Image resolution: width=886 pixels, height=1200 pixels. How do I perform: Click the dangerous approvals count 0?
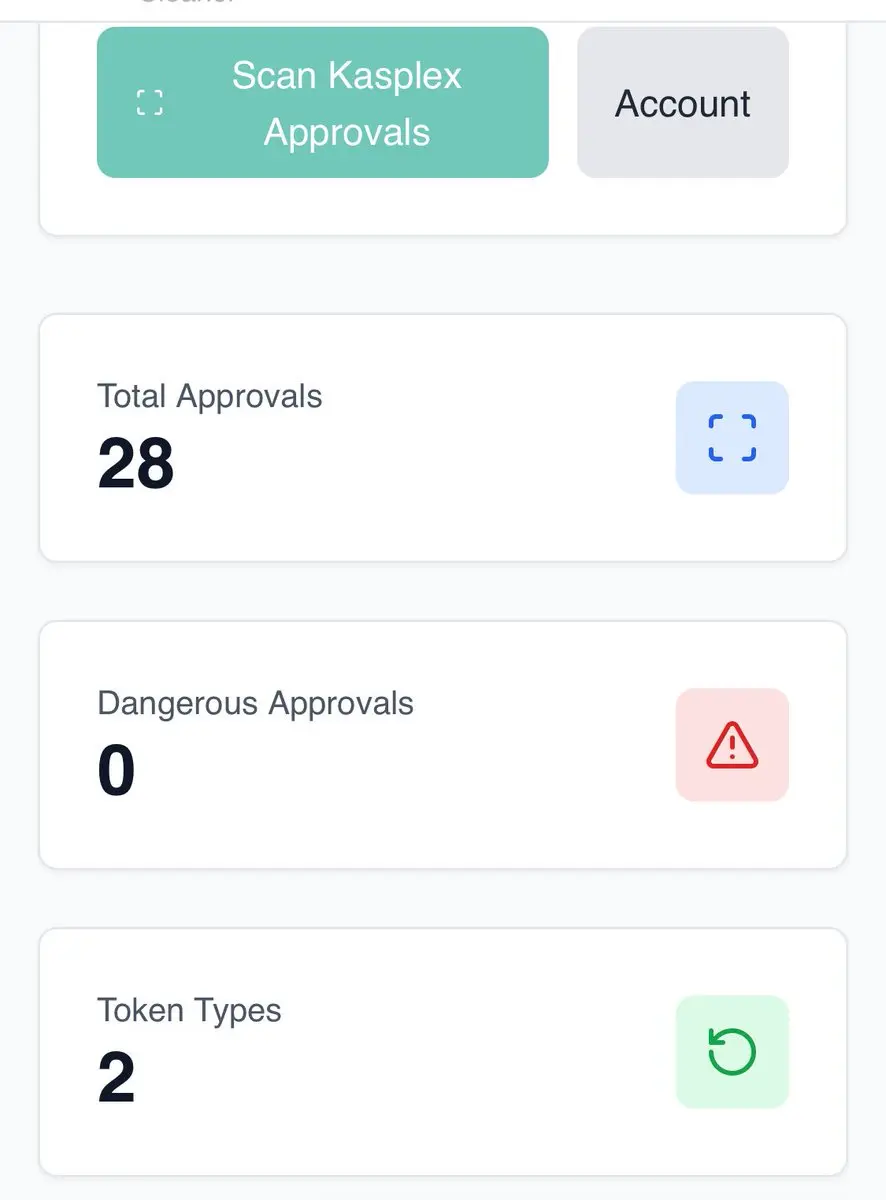116,771
